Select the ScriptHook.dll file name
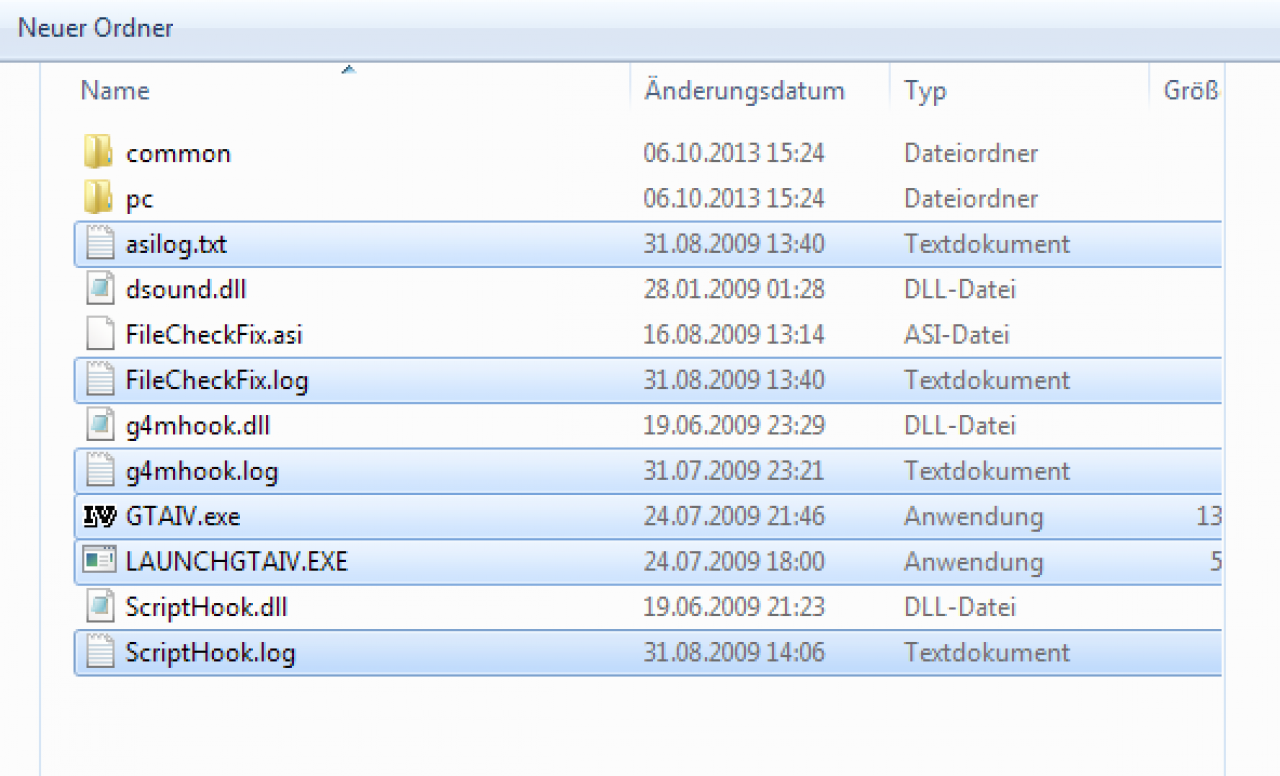The image size is (1280, 776). pyautogui.click(x=207, y=607)
